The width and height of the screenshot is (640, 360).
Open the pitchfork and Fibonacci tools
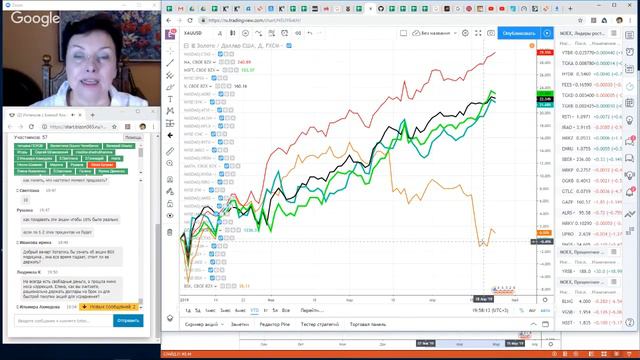tap(170, 75)
